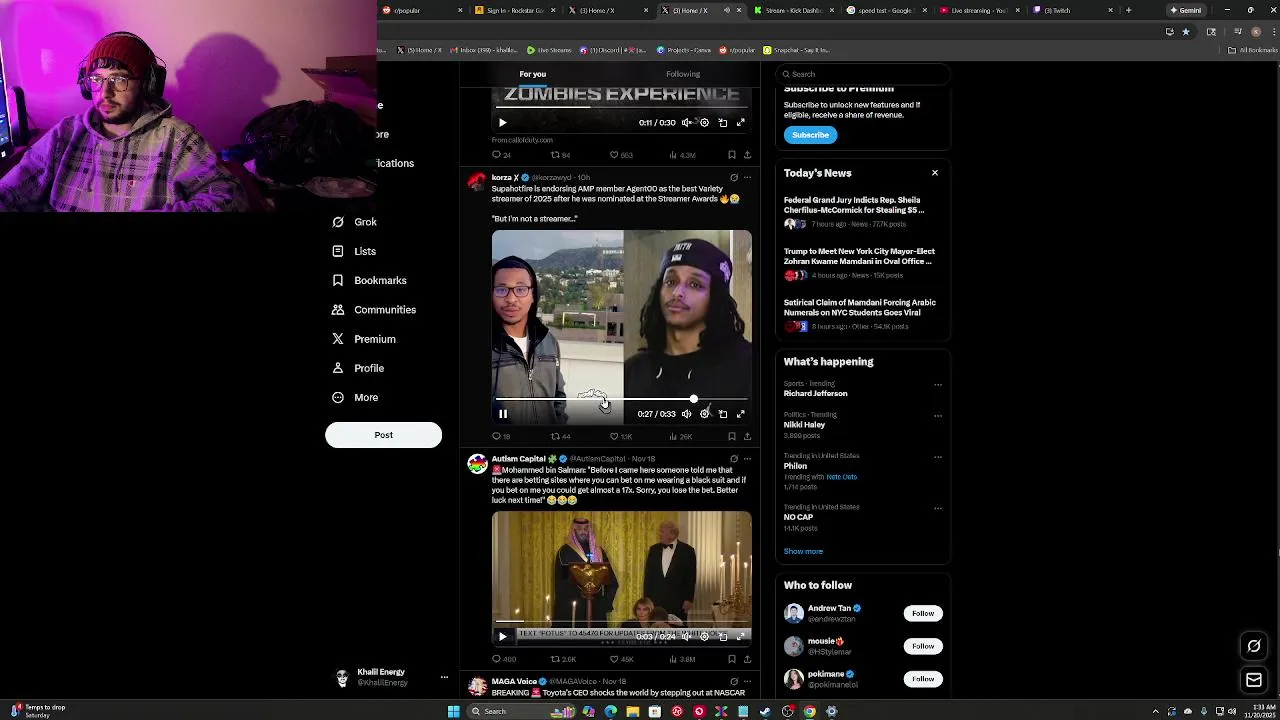Switch to the For you tab
This screenshot has height=720, width=1280.
532,74
